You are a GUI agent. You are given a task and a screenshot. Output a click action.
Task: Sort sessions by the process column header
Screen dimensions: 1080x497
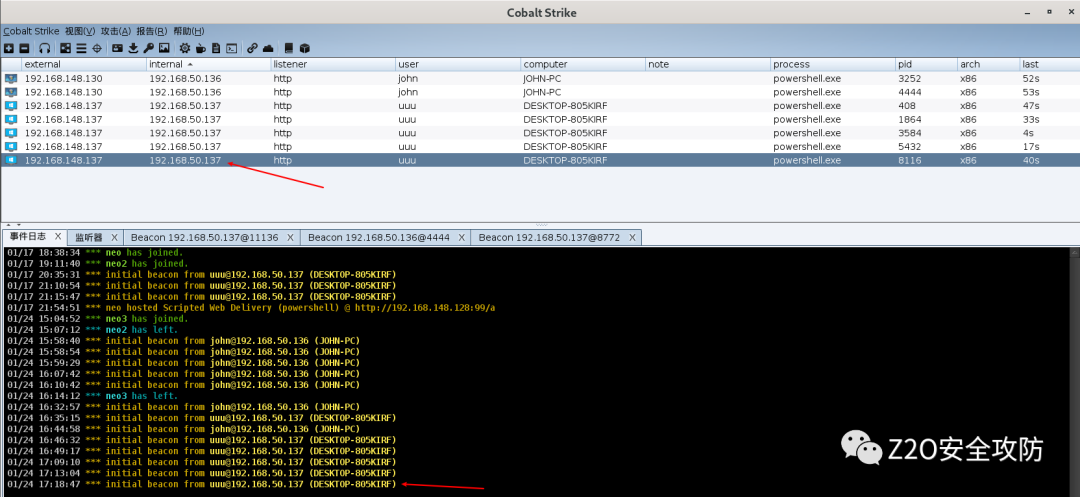click(x=832, y=64)
